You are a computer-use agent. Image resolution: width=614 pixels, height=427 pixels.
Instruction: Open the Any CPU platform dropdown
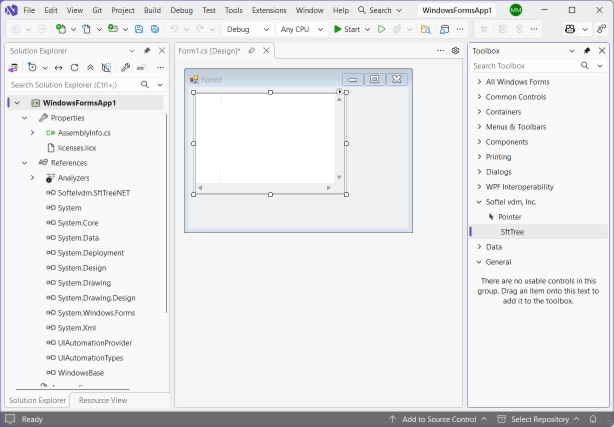click(302, 29)
